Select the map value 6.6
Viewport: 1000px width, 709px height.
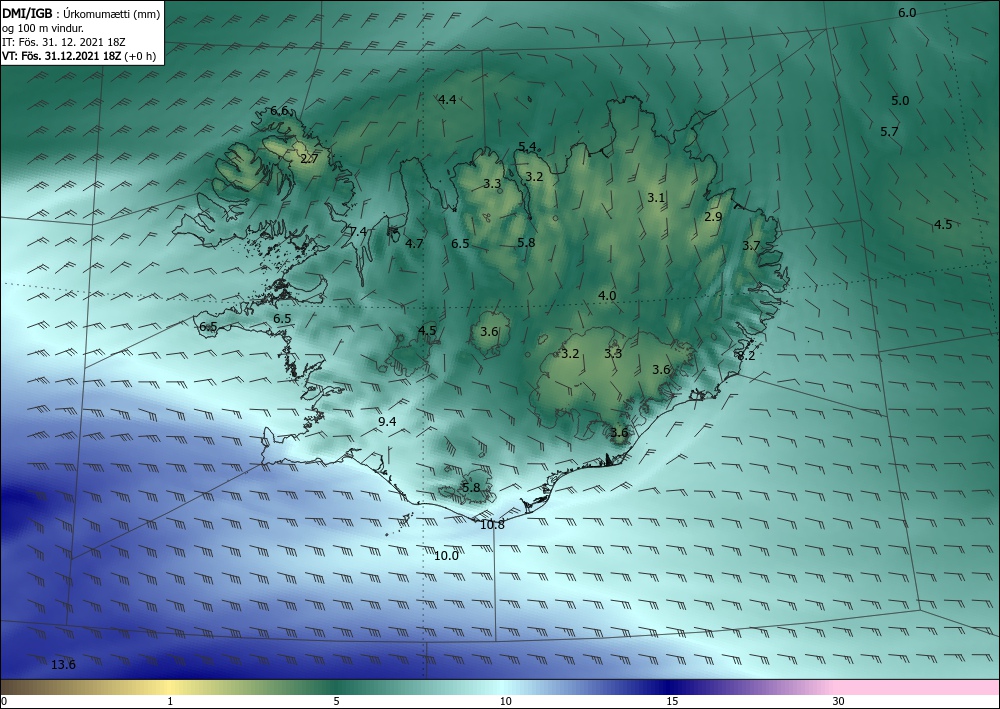(279, 111)
